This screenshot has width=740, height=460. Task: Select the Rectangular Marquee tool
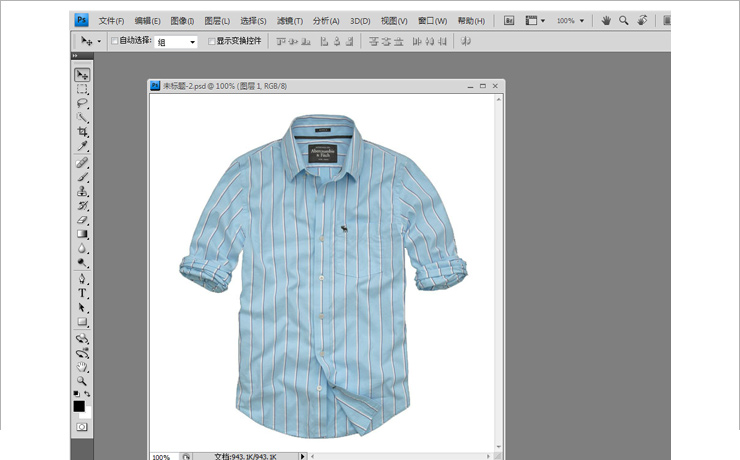coord(82,89)
